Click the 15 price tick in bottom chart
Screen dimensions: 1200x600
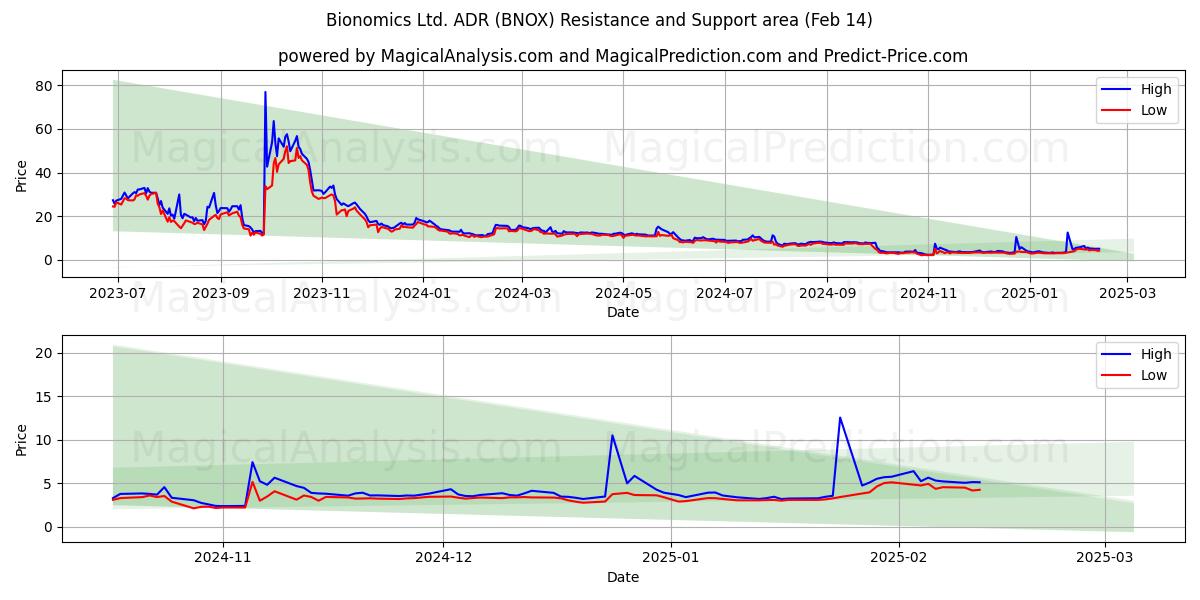pyautogui.click(x=45, y=397)
